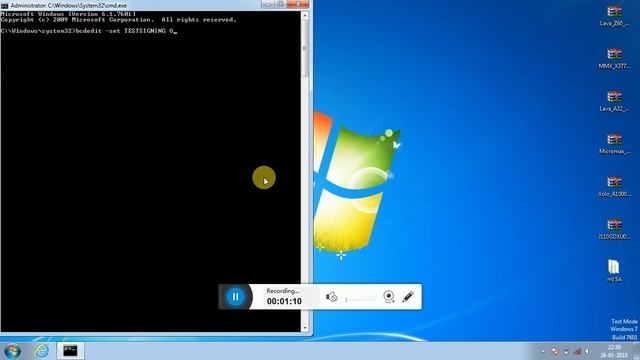Open the J110GDXU0 archive on desktop
This screenshot has height=360, width=640.
tap(614, 230)
